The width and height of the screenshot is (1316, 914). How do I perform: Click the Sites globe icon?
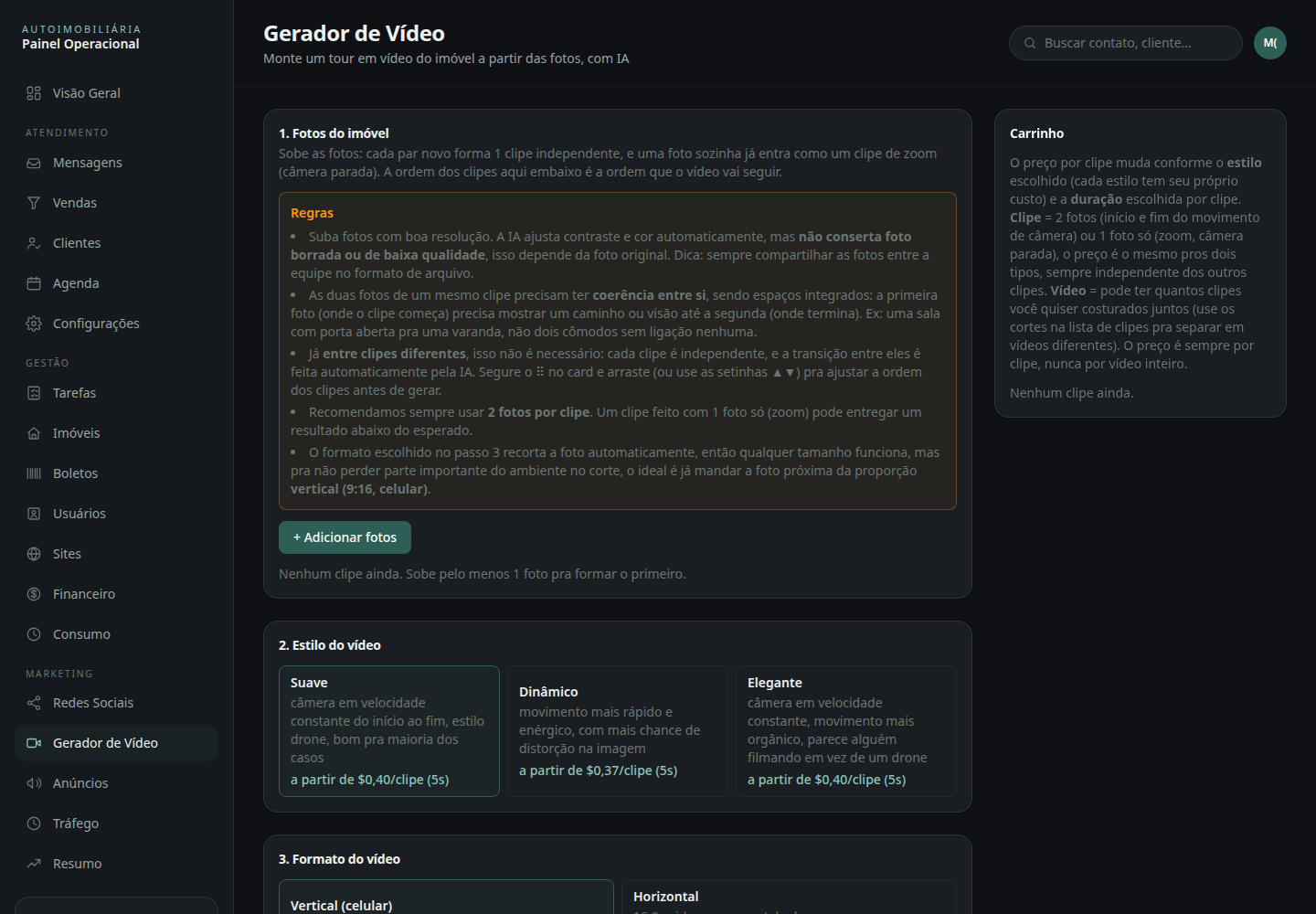pos(34,554)
